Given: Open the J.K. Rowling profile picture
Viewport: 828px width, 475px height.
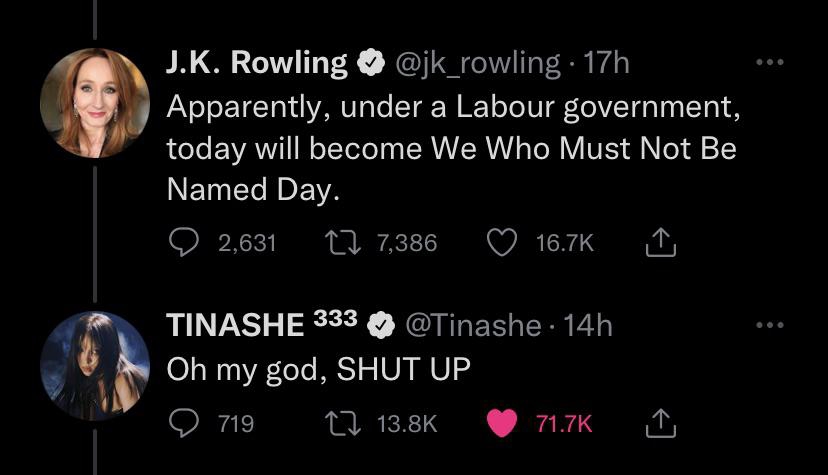Looking at the screenshot, I should (94, 103).
